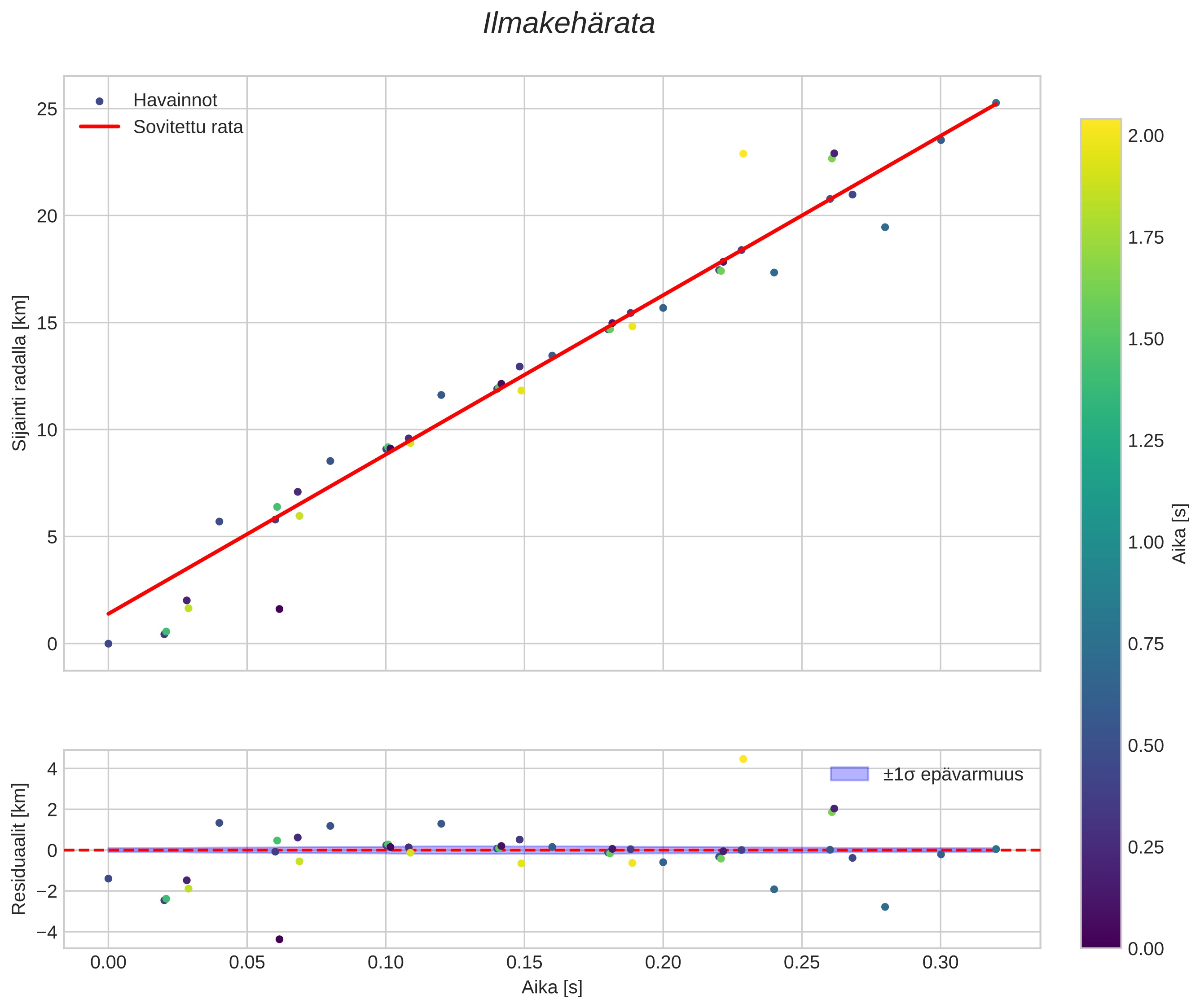Click the y-axis tick label 20
The width and height of the screenshot is (1200, 1008).
[x=47, y=216]
